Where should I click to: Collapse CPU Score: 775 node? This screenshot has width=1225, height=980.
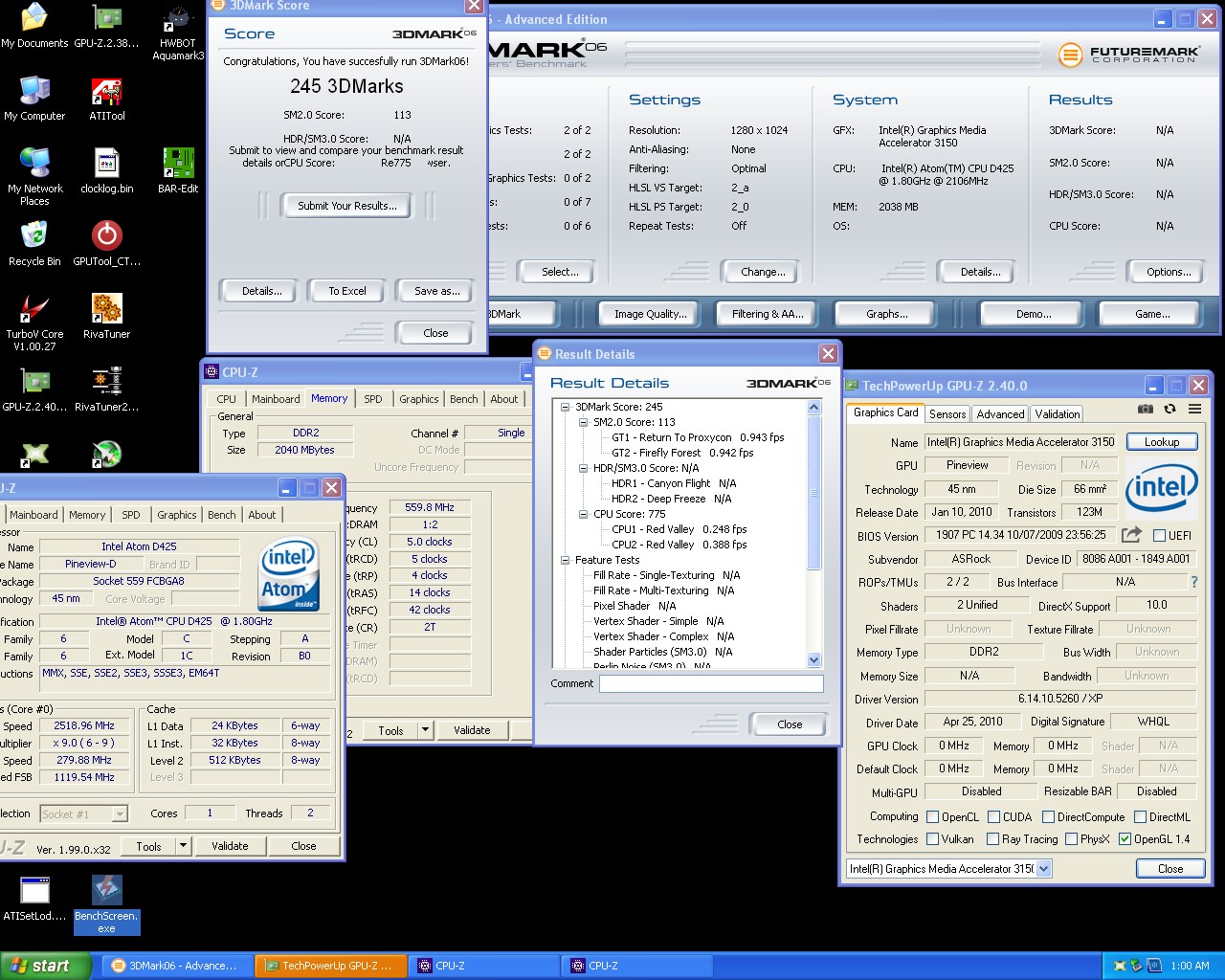(583, 514)
